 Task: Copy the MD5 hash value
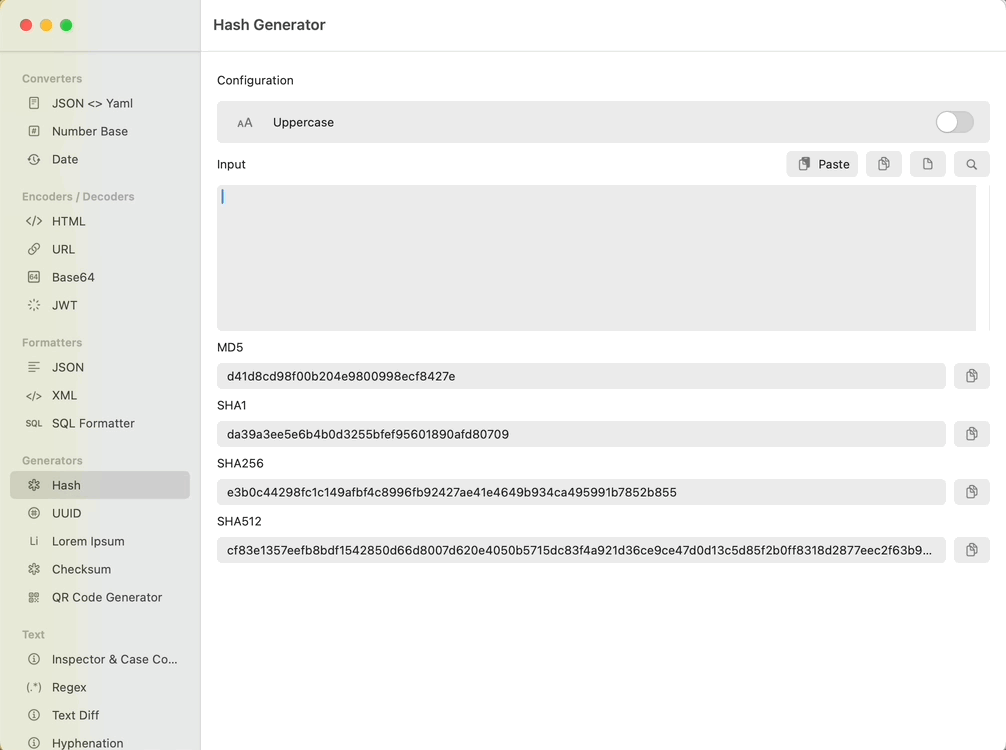(x=971, y=376)
